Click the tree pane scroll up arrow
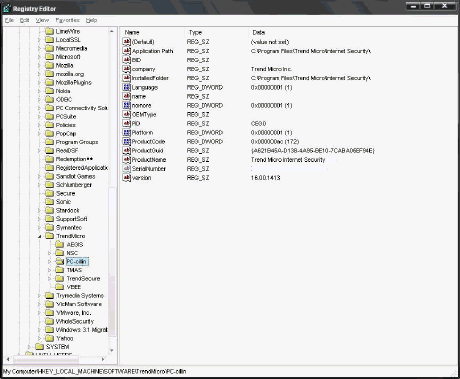This screenshot has width=460, height=379. pos(112,31)
